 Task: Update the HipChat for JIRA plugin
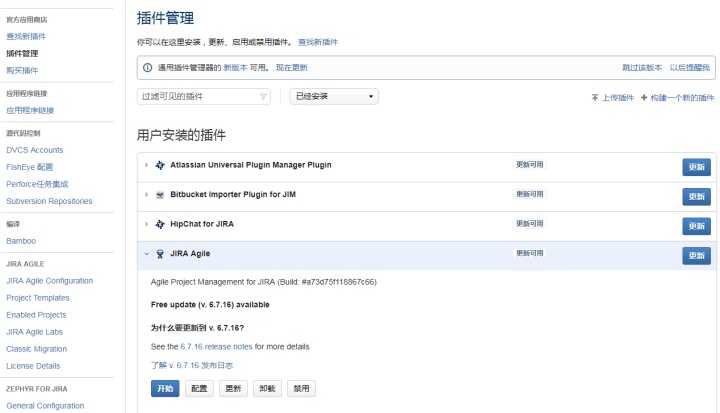click(x=696, y=226)
